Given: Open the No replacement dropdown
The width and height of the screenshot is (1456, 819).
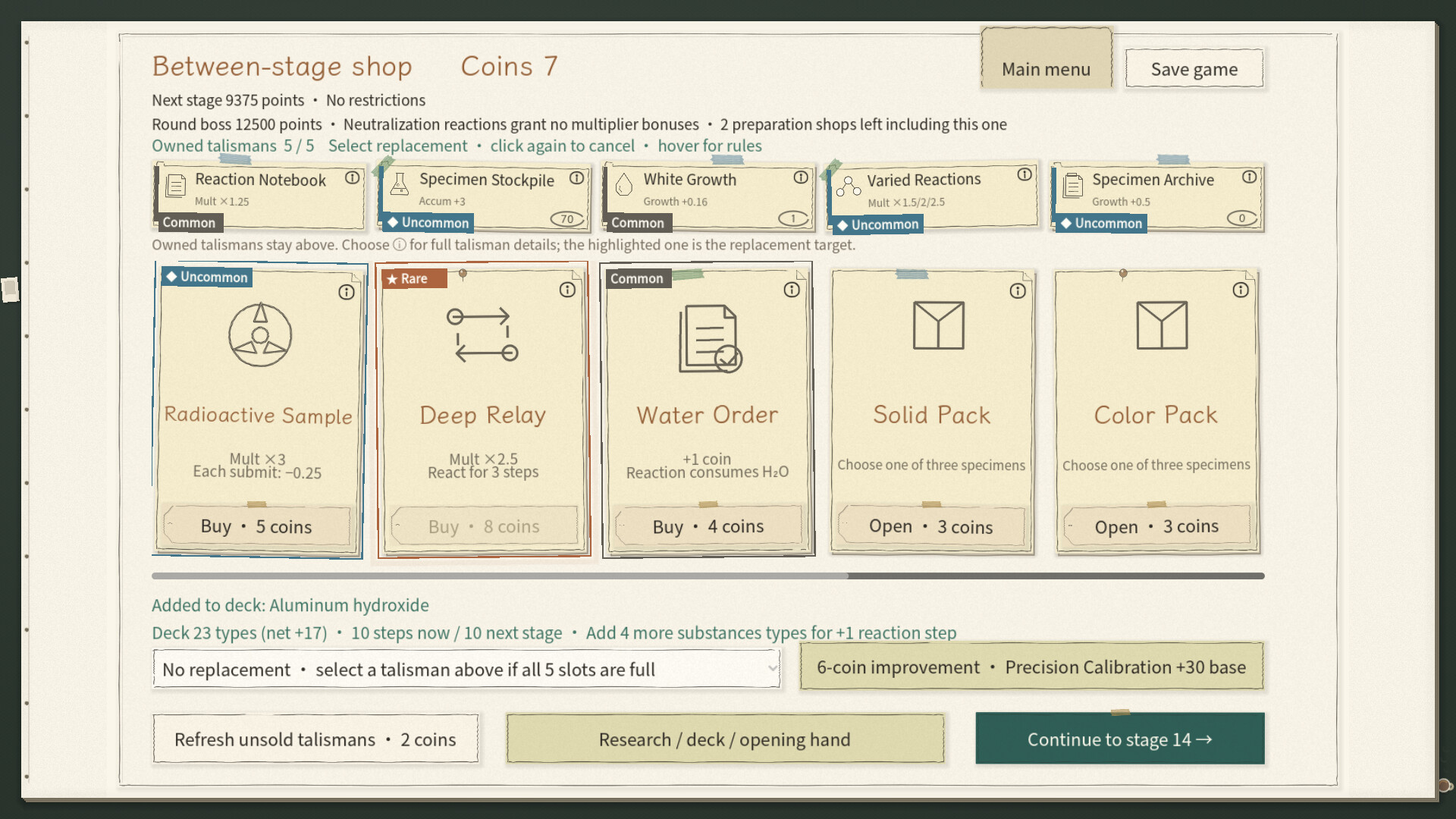Looking at the screenshot, I should 466,670.
